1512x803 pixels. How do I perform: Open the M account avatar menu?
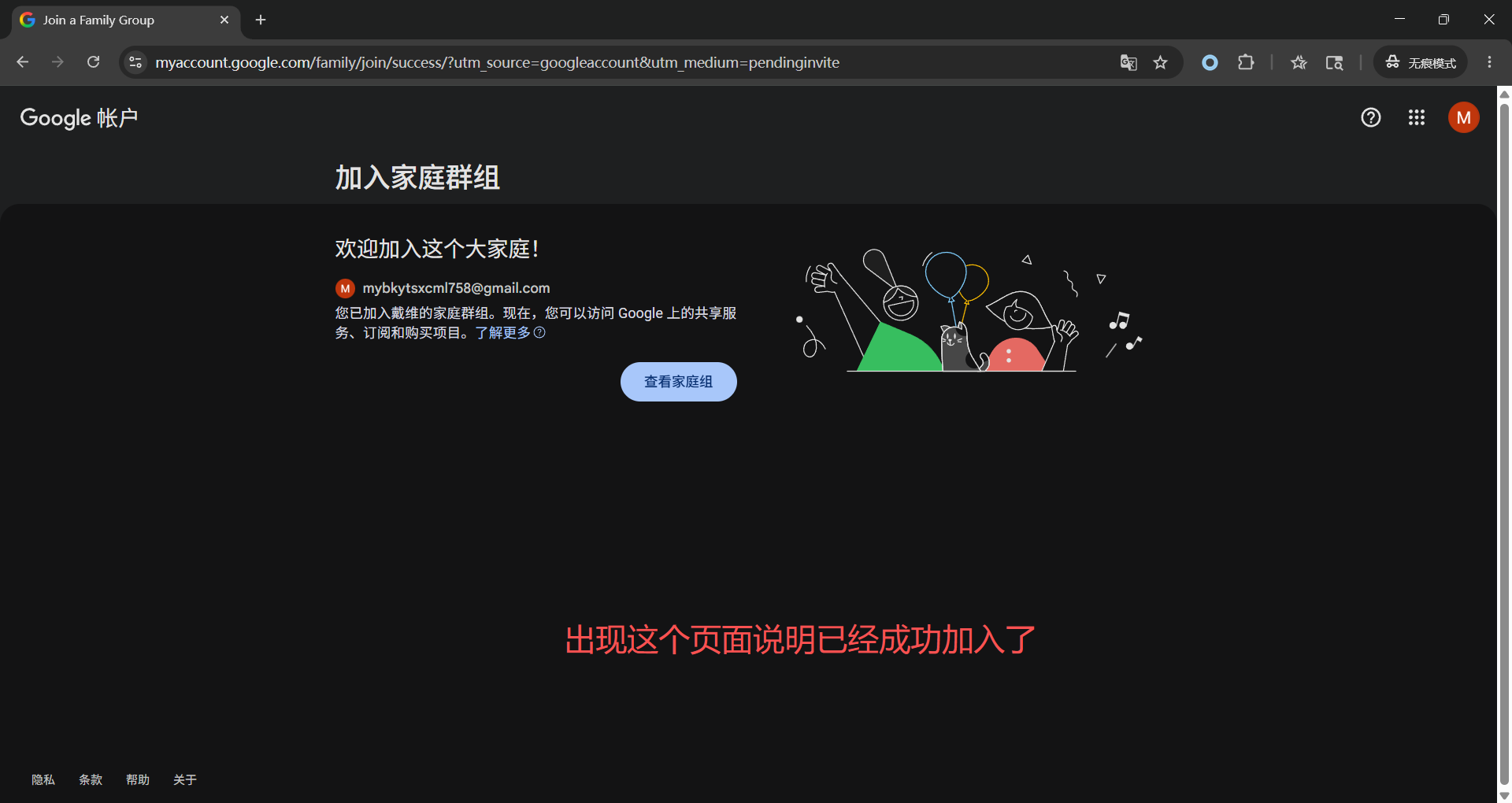click(x=1463, y=117)
